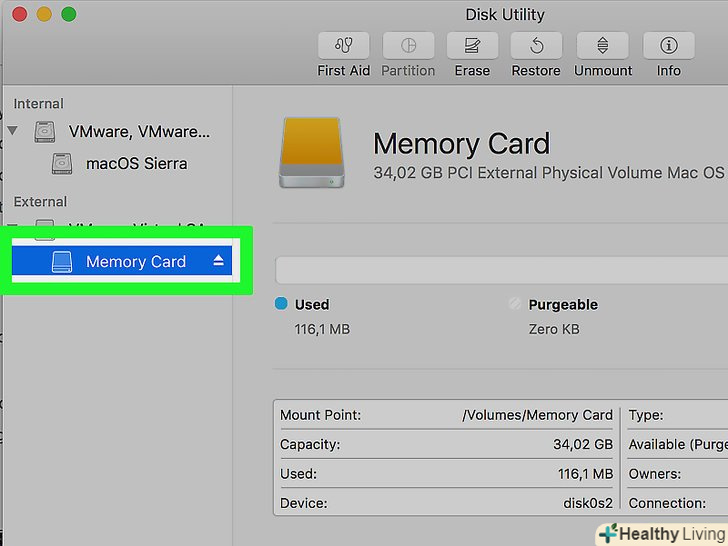
Task: Click the External section header
Action: click(x=40, y=201)
